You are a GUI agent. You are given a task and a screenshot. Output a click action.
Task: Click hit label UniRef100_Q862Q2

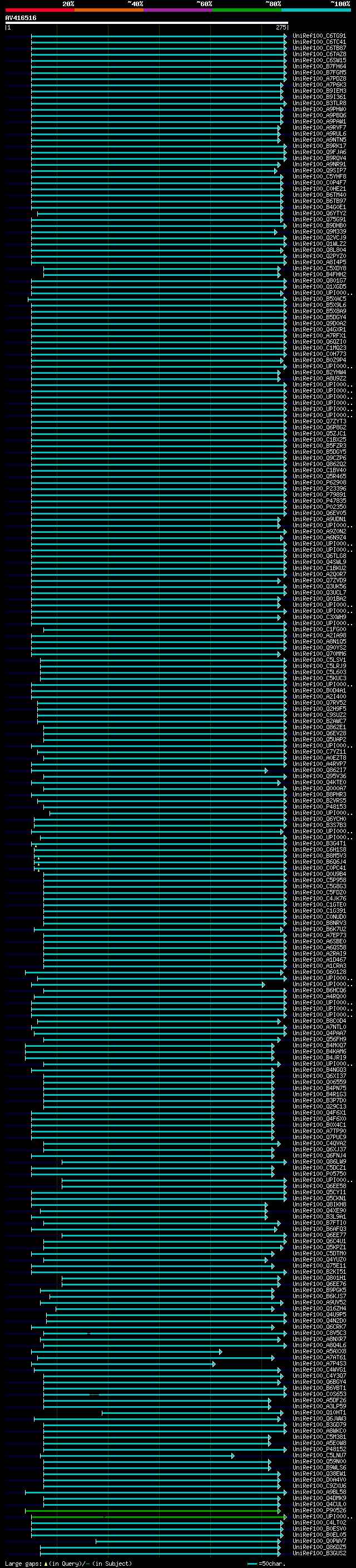(x=319, y=464)
